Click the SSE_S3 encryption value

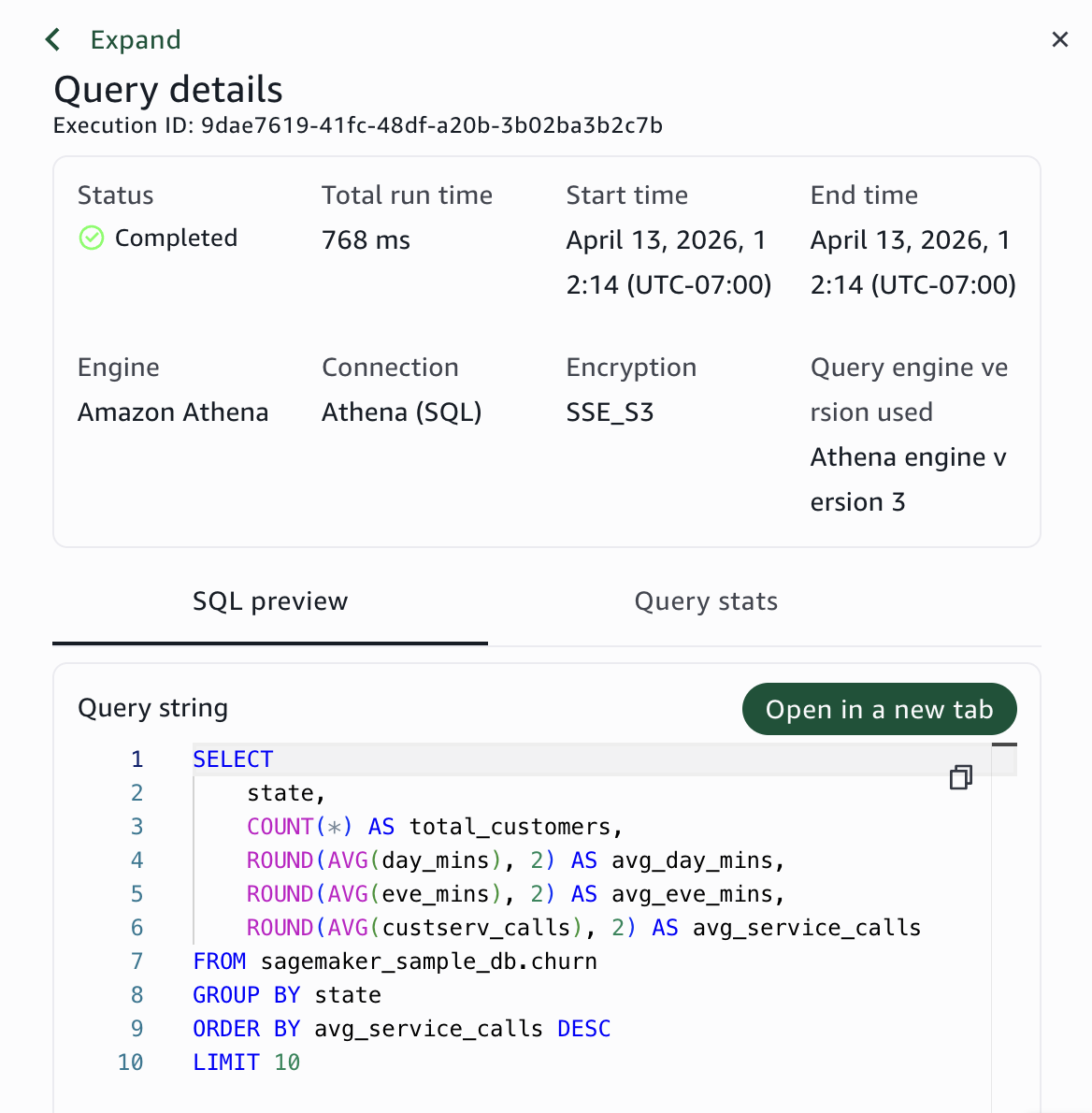[x=610, y=412]
